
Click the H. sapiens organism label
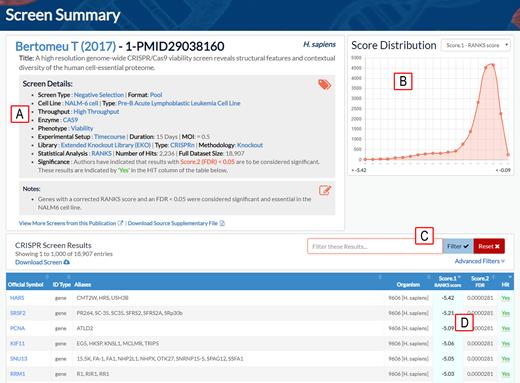(319, 44)
